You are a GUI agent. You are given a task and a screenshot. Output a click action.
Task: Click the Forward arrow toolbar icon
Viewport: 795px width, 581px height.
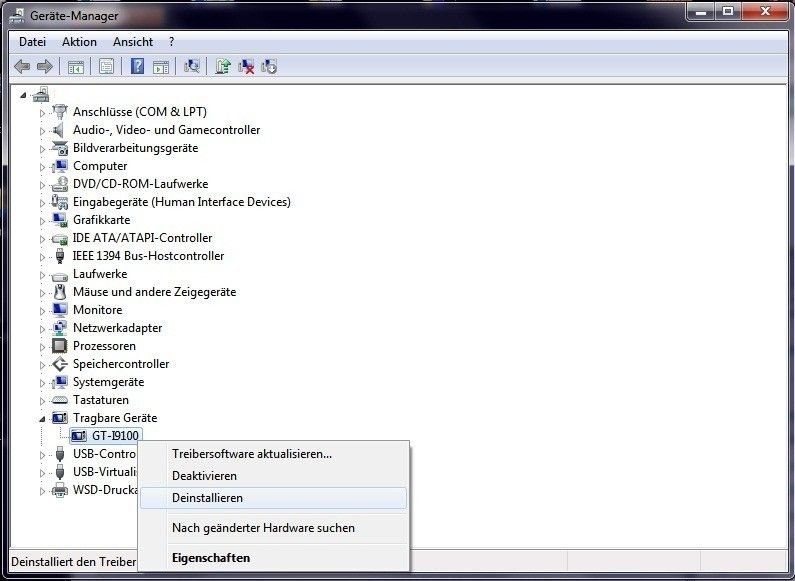click(x=45, y=66)
